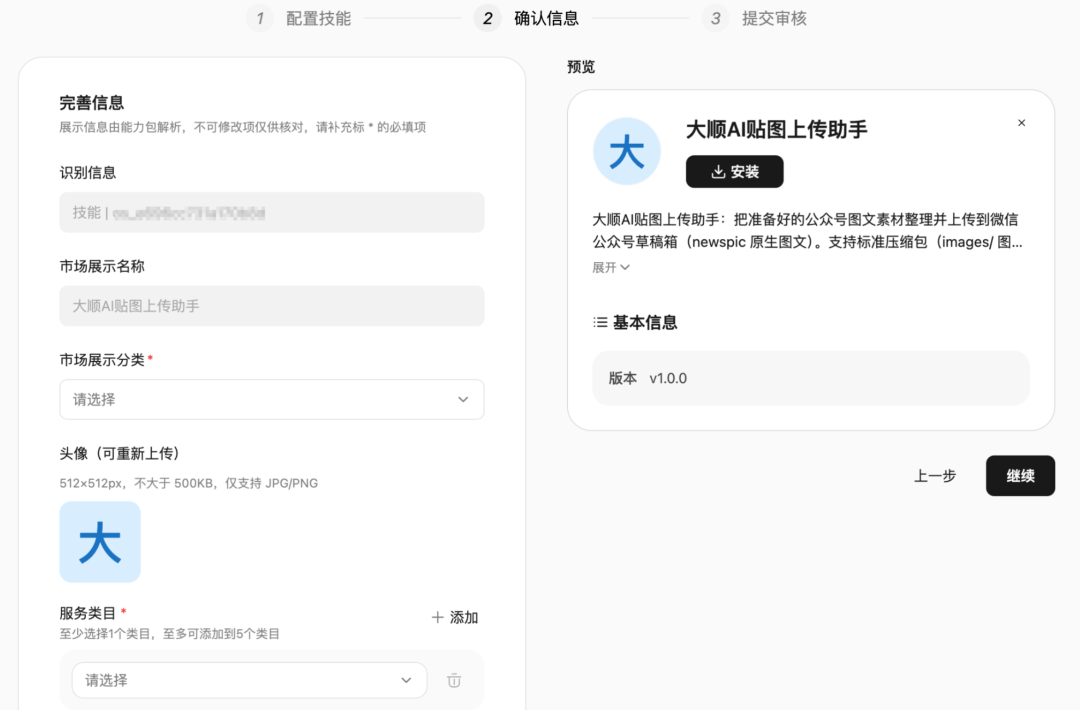Click the 预览 label
The image size is (1080, 710).
click(581, 67)
